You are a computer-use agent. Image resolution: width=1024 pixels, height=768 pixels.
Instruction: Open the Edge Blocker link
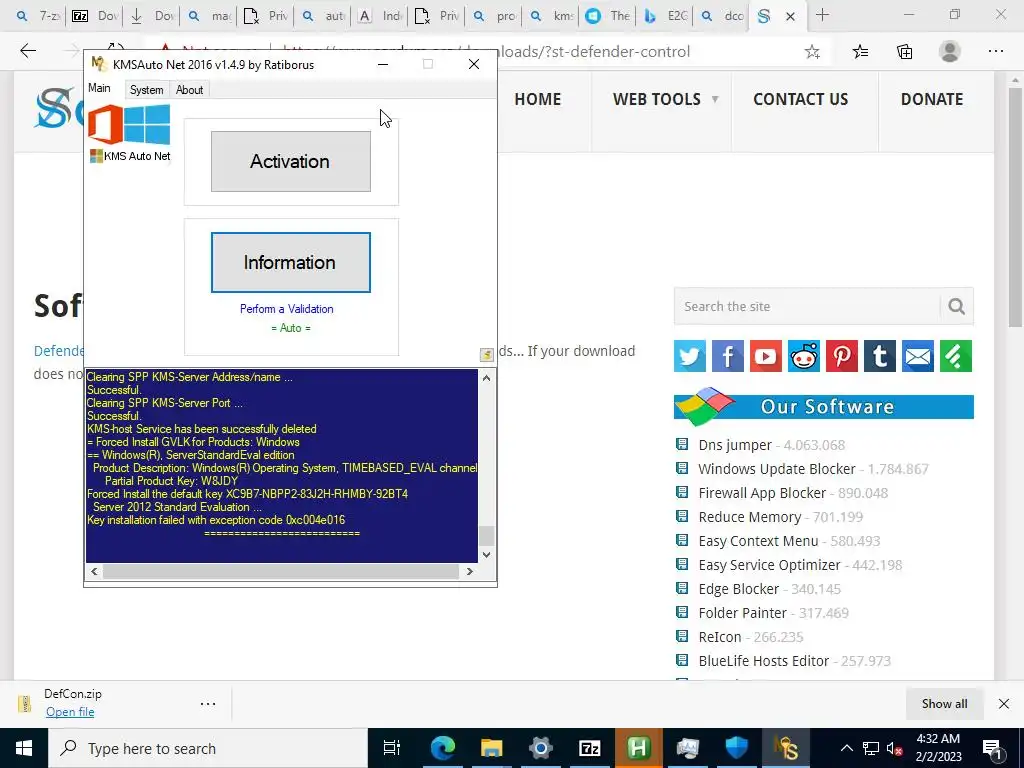coord(739,589)
